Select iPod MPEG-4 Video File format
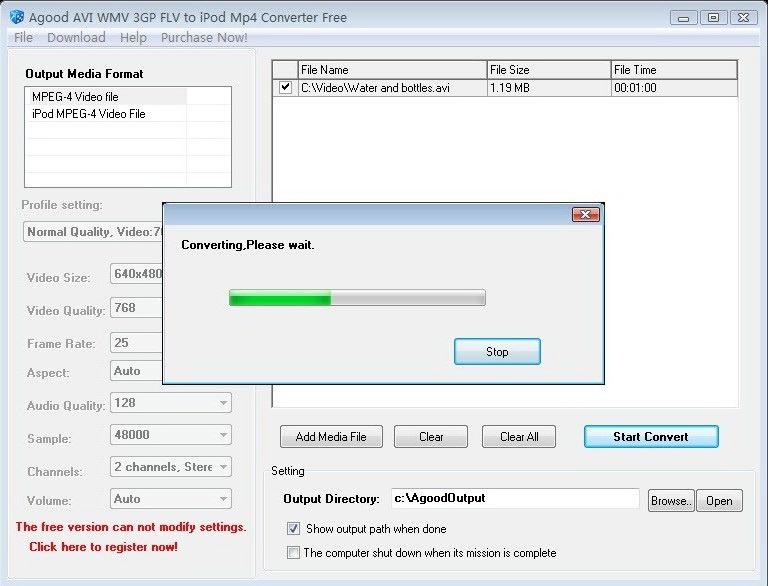768x586 pixels. [105, 114]
